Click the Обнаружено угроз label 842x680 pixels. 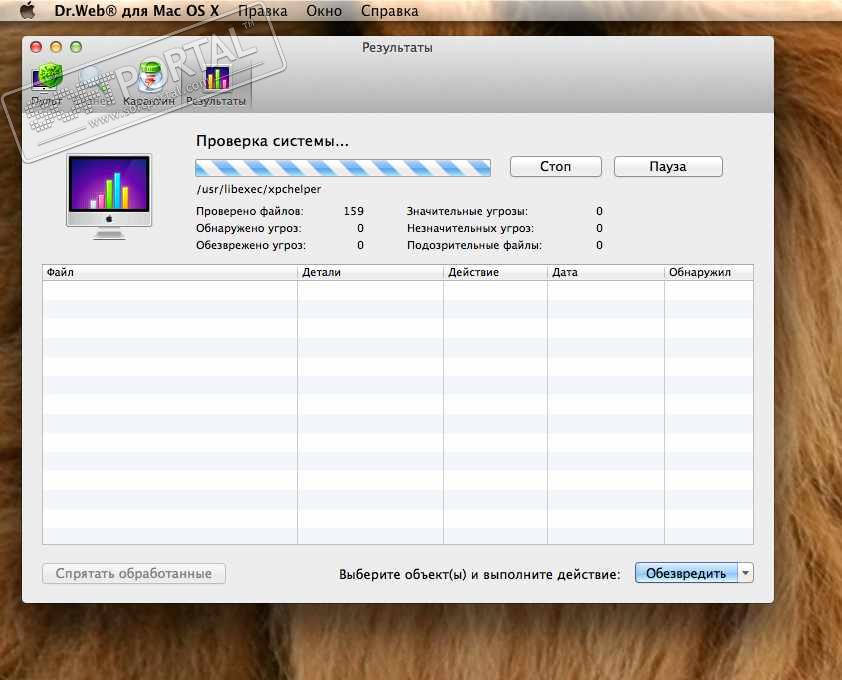tap(249, 228)
